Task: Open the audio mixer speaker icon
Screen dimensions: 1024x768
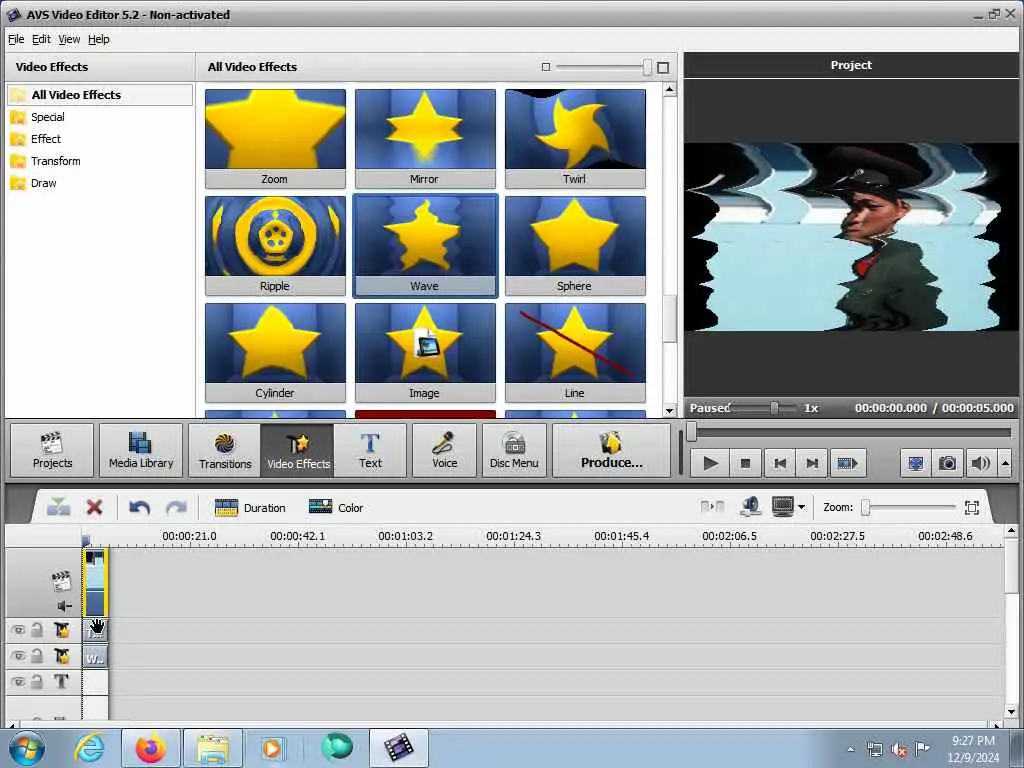Action: point(751,506)
